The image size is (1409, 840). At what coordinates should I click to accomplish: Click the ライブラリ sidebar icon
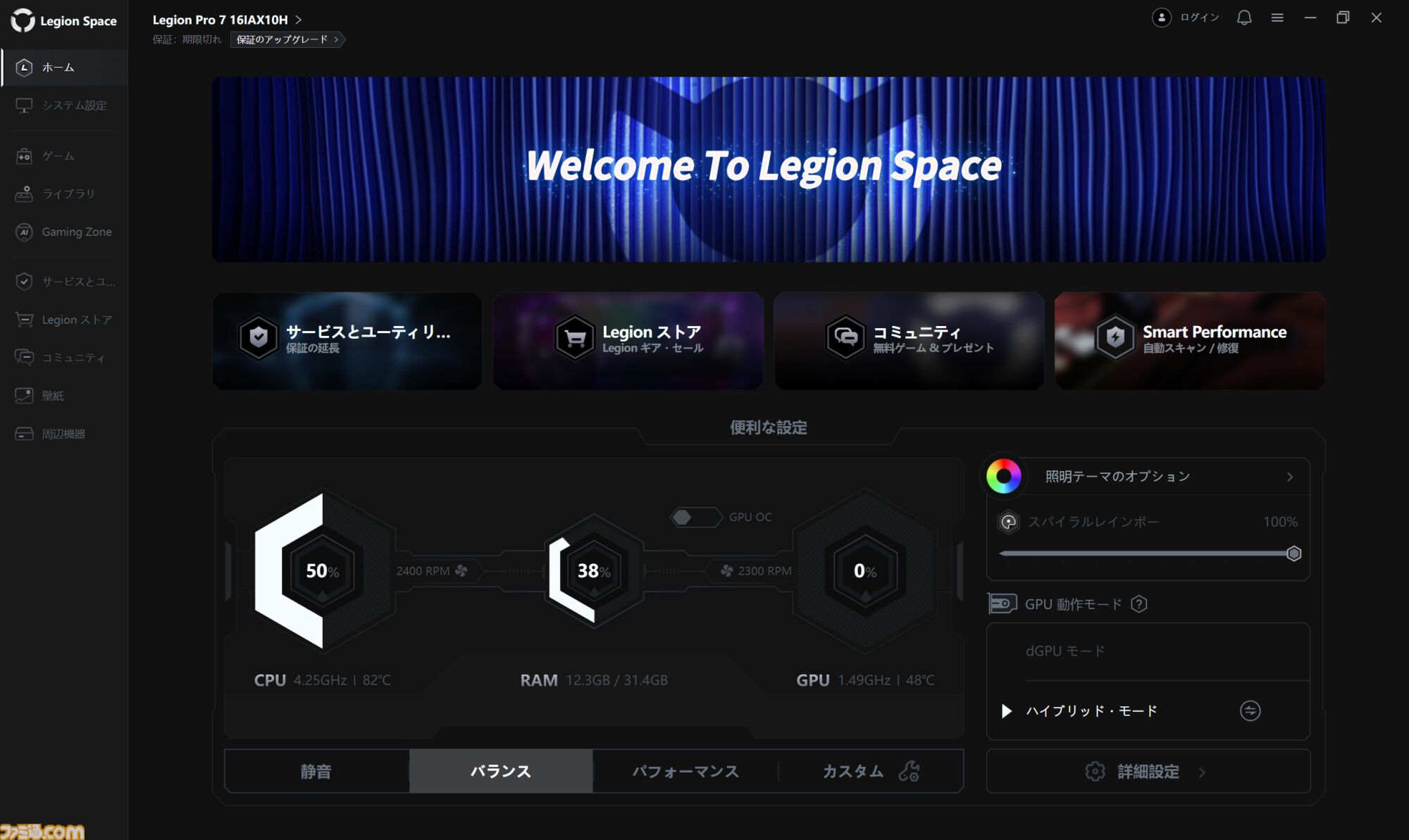point(24,194)
